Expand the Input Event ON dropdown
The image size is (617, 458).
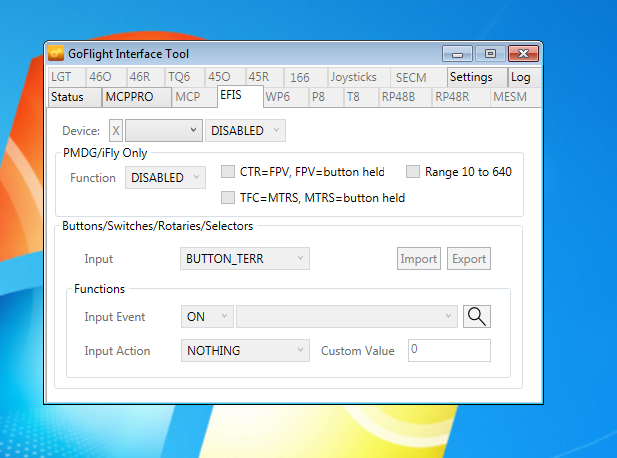[207, 316]
